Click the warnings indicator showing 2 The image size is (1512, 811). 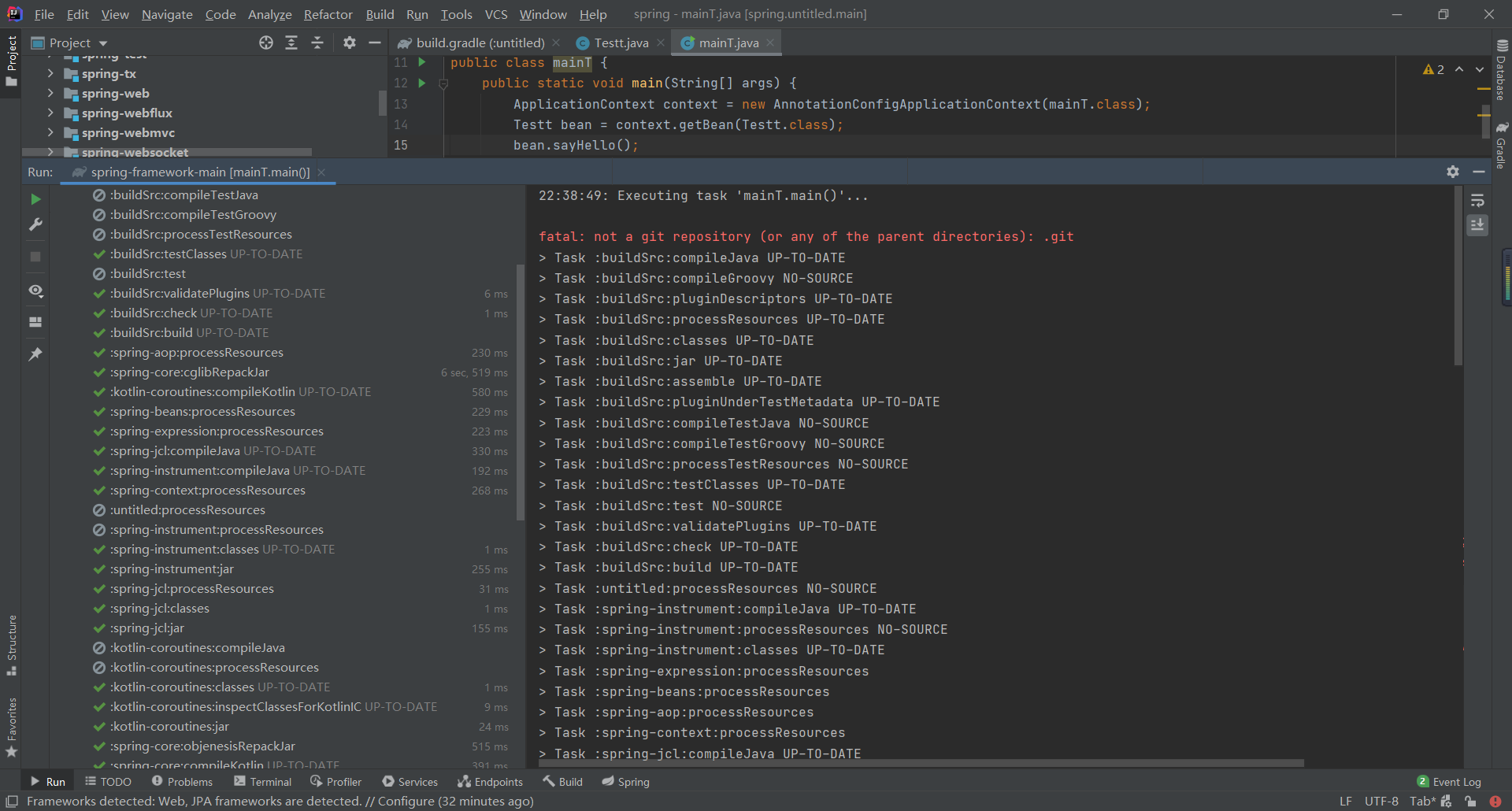click(x=1433, y=69)
